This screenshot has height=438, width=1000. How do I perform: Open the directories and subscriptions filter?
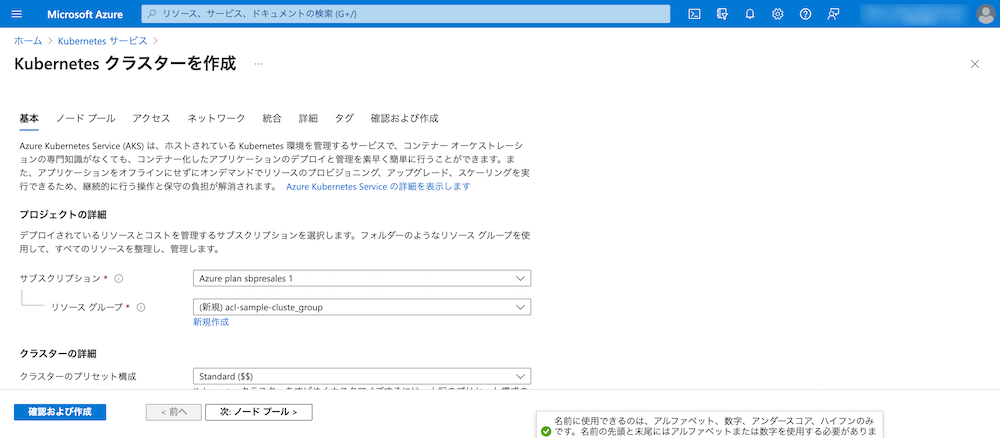pos(722,14)
